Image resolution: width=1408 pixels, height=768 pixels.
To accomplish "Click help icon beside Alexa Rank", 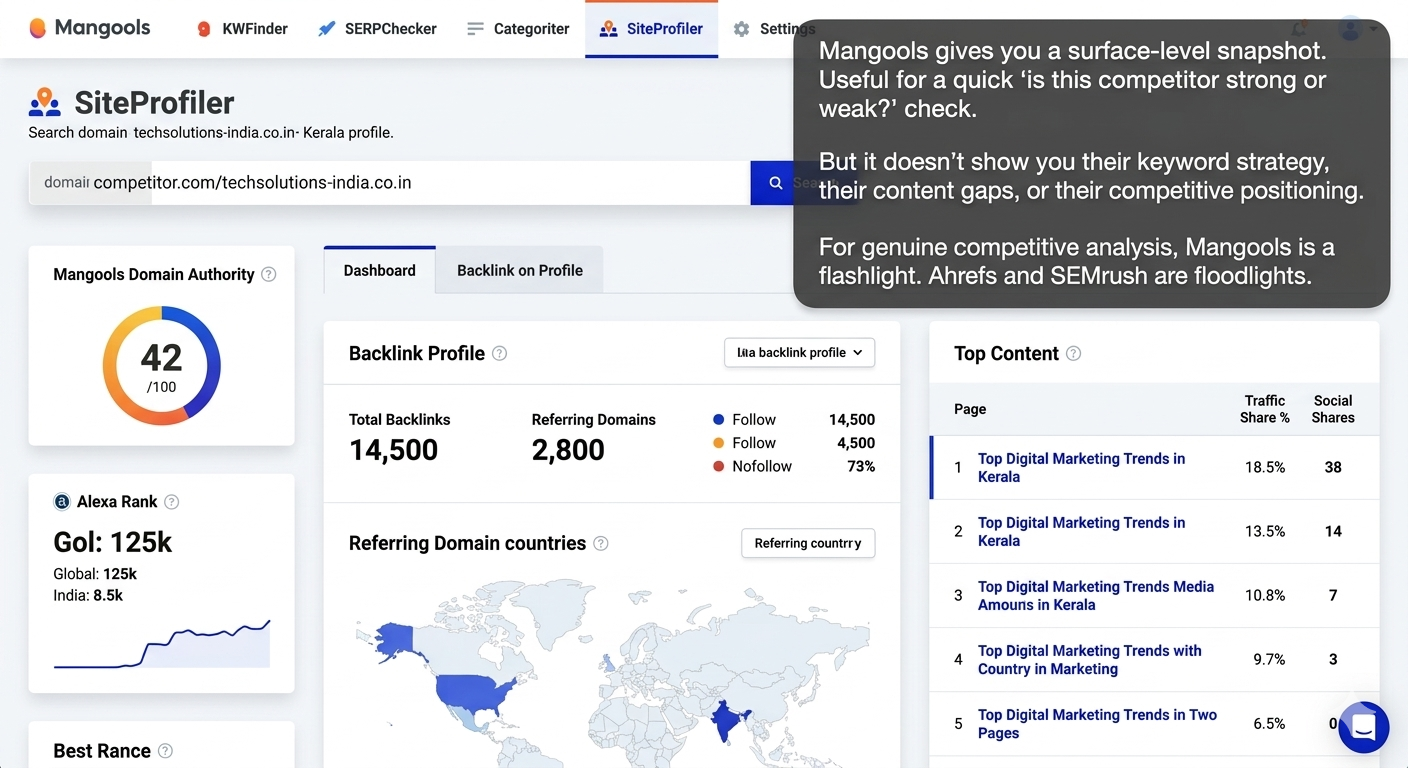I will click(171, 502).
